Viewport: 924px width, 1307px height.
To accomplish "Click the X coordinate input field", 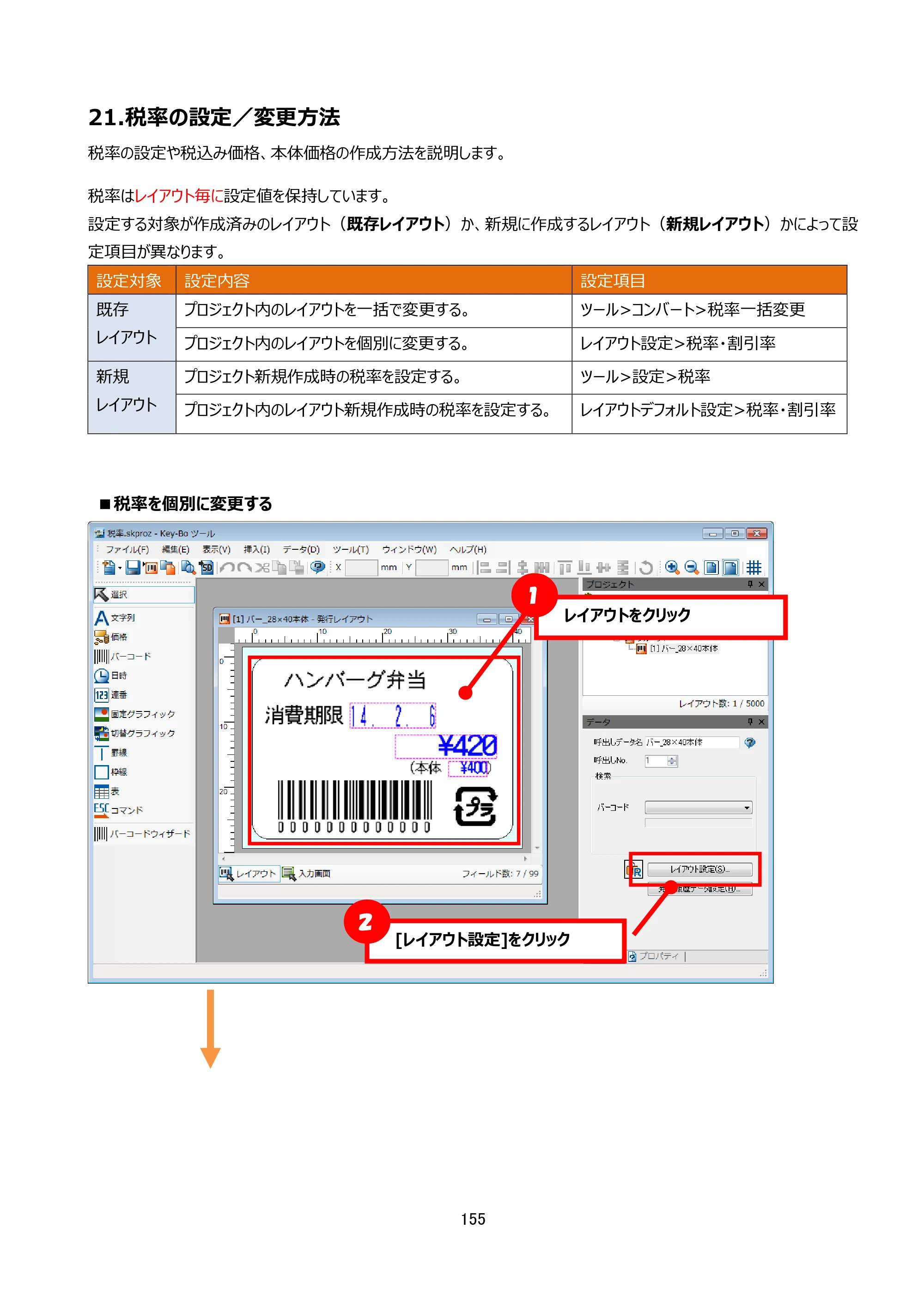I will tap(361, 567).
